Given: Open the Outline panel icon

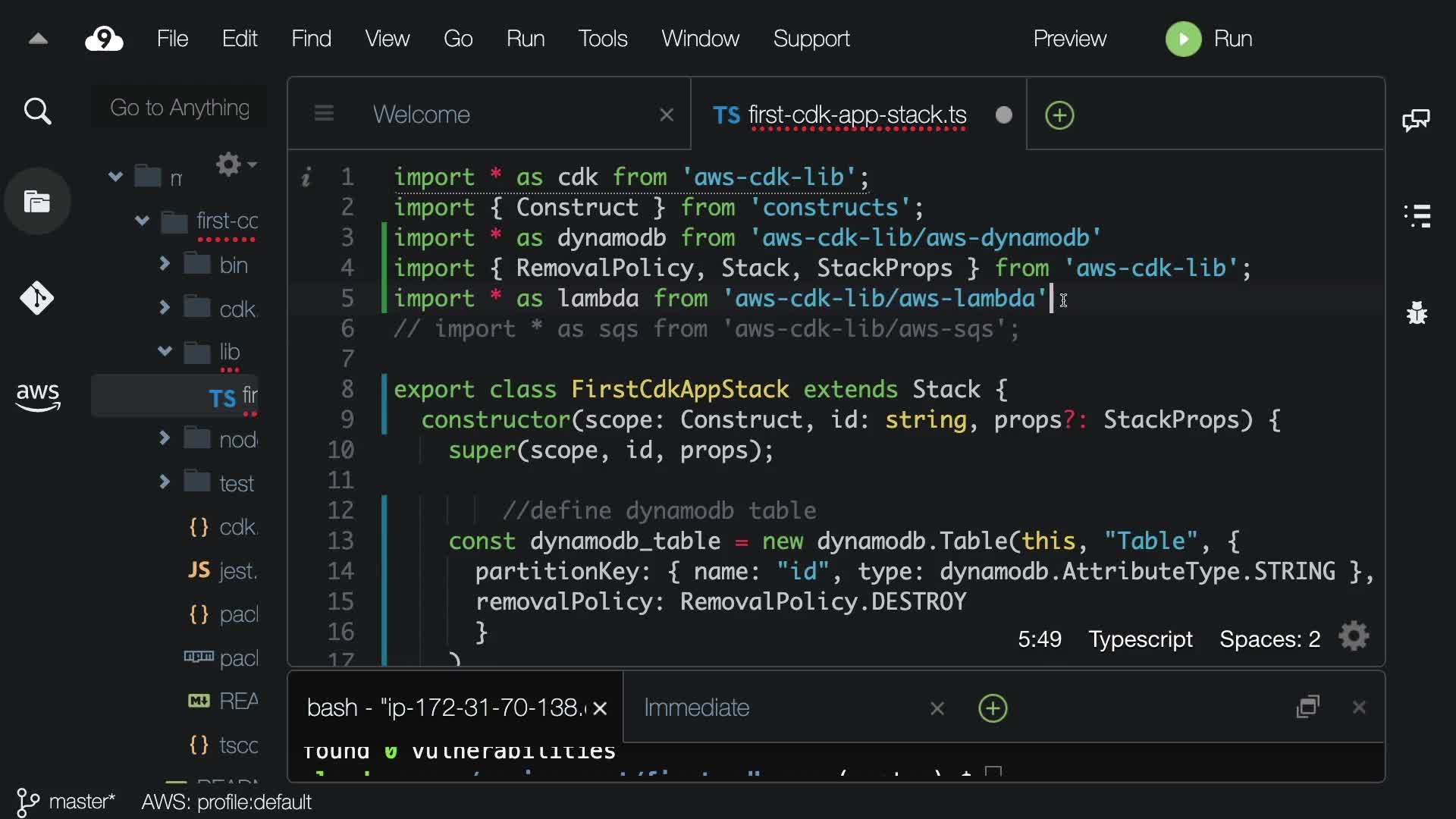Looking at the screenshot, I should point(1417,215).
